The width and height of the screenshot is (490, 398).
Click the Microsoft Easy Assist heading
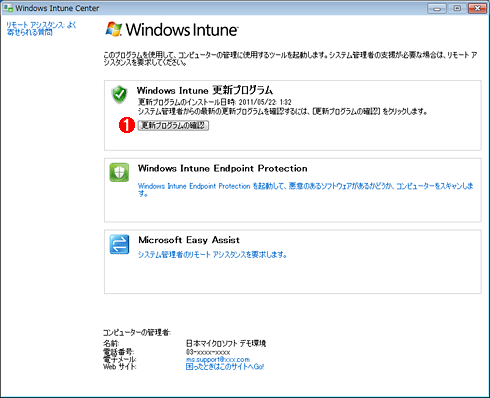[189, 240]
